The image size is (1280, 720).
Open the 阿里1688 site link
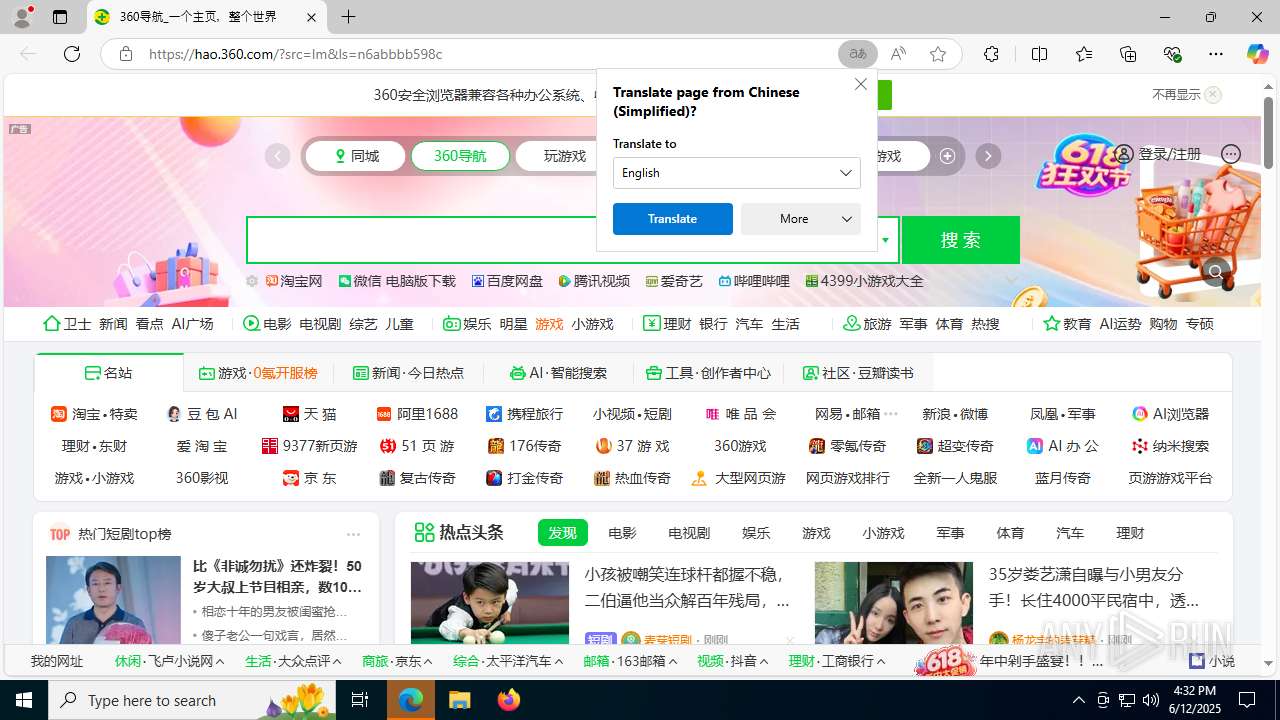click(417, 414)
